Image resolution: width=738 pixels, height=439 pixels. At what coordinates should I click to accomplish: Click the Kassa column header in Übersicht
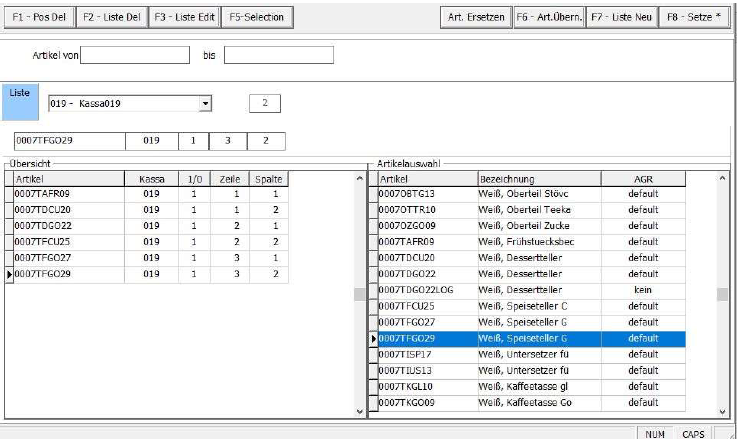coord(151,178)
